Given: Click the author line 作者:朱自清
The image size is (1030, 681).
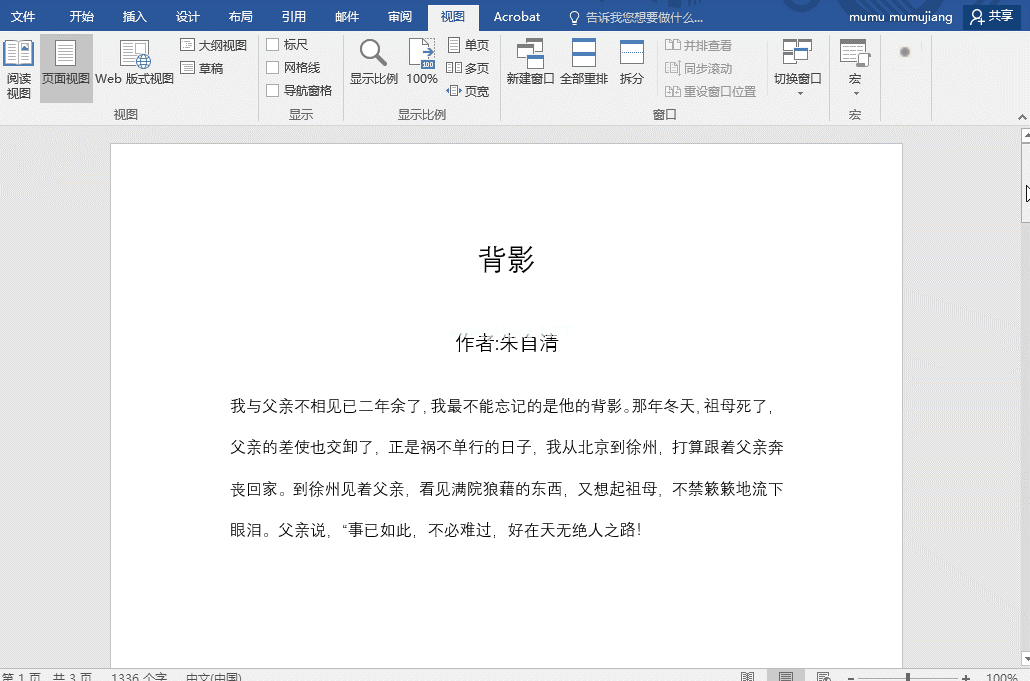Looking at the screenshot, I should pyautogui.click(x=506, y=343).
